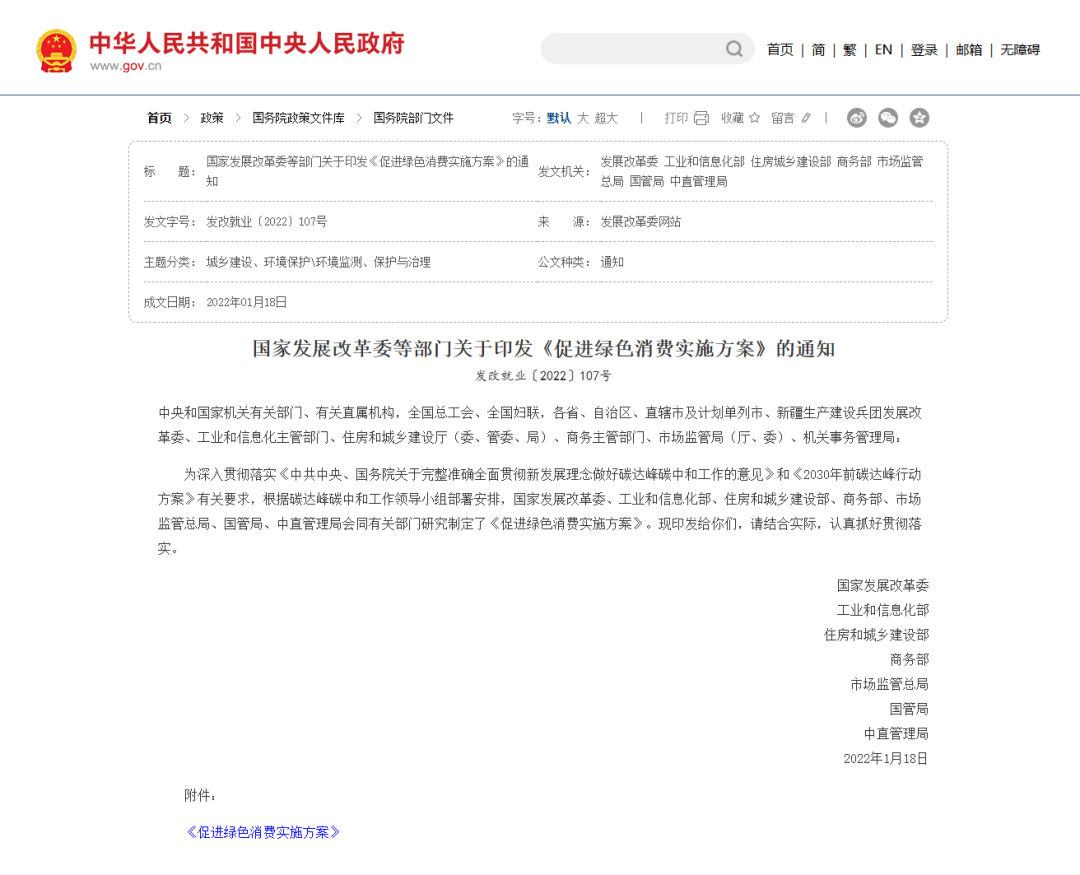The height and width of the screenshot is (875, 1080).
Task: Go to 首页 in the breadcrumb
Action: tap(159, 118)
